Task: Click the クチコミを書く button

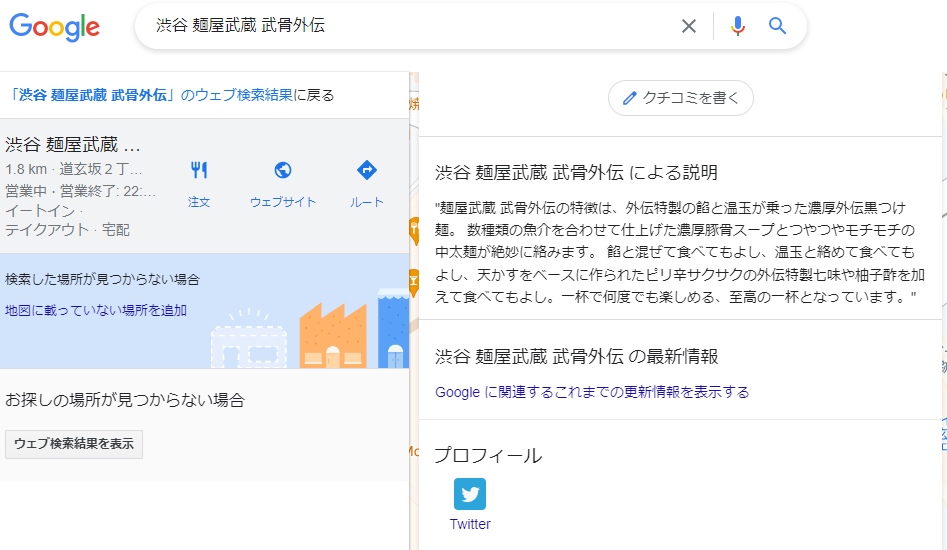Action: click(x=681, y=98)
